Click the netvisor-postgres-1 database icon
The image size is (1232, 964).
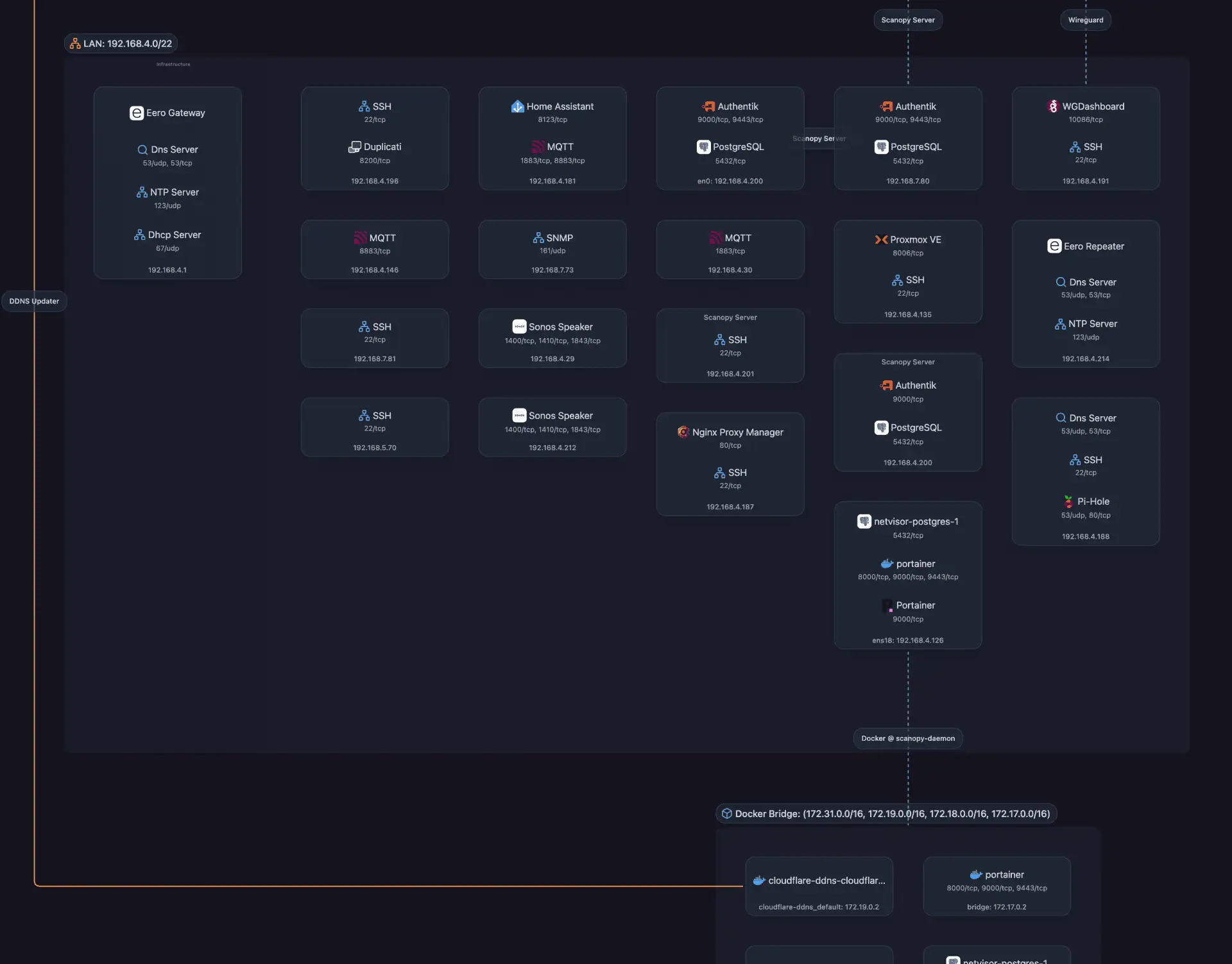click(x=864, y=521)
